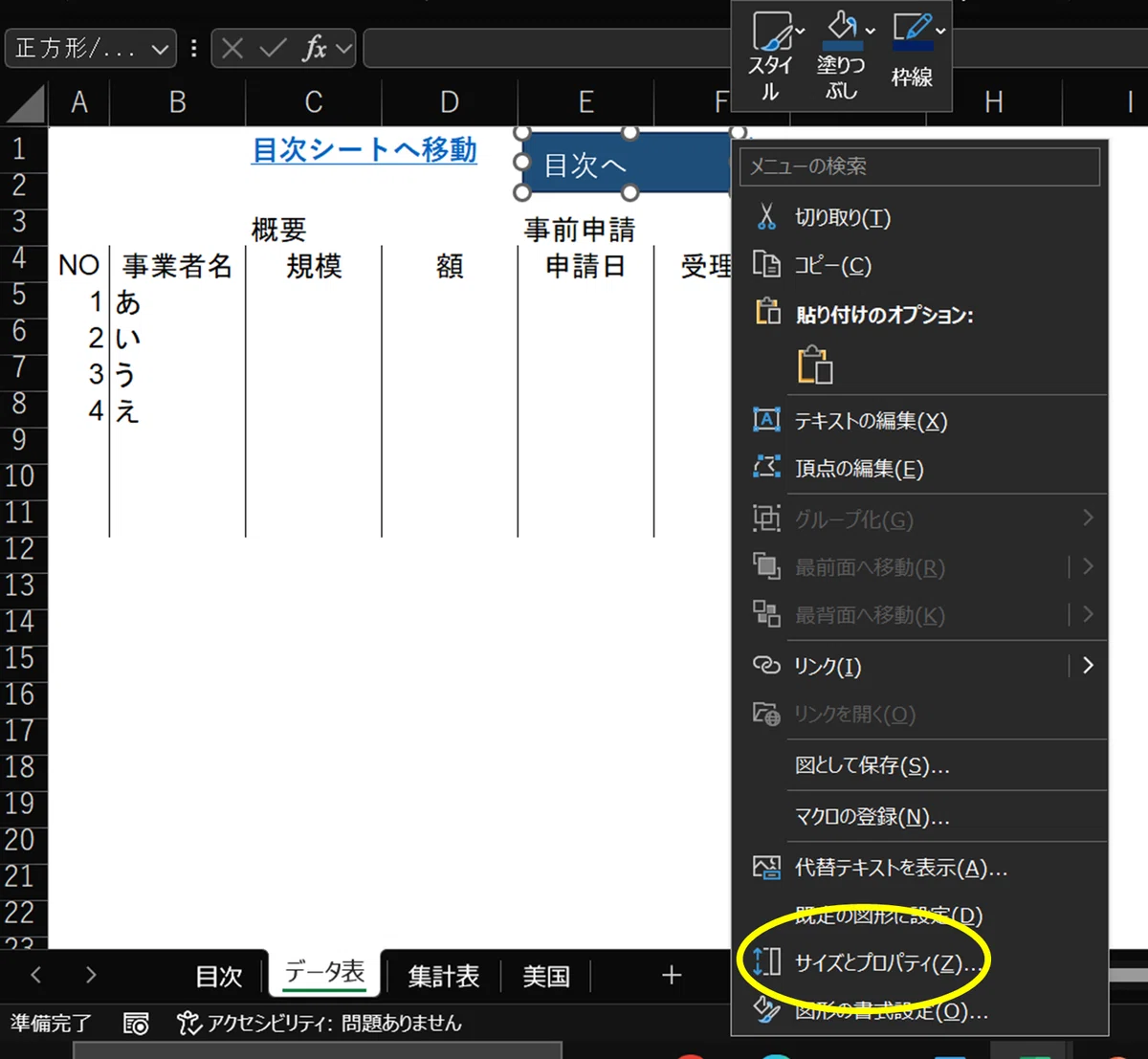Add a new sheet with plus button
This screenshot has width=1148, height=1059.
pos(672,975)
